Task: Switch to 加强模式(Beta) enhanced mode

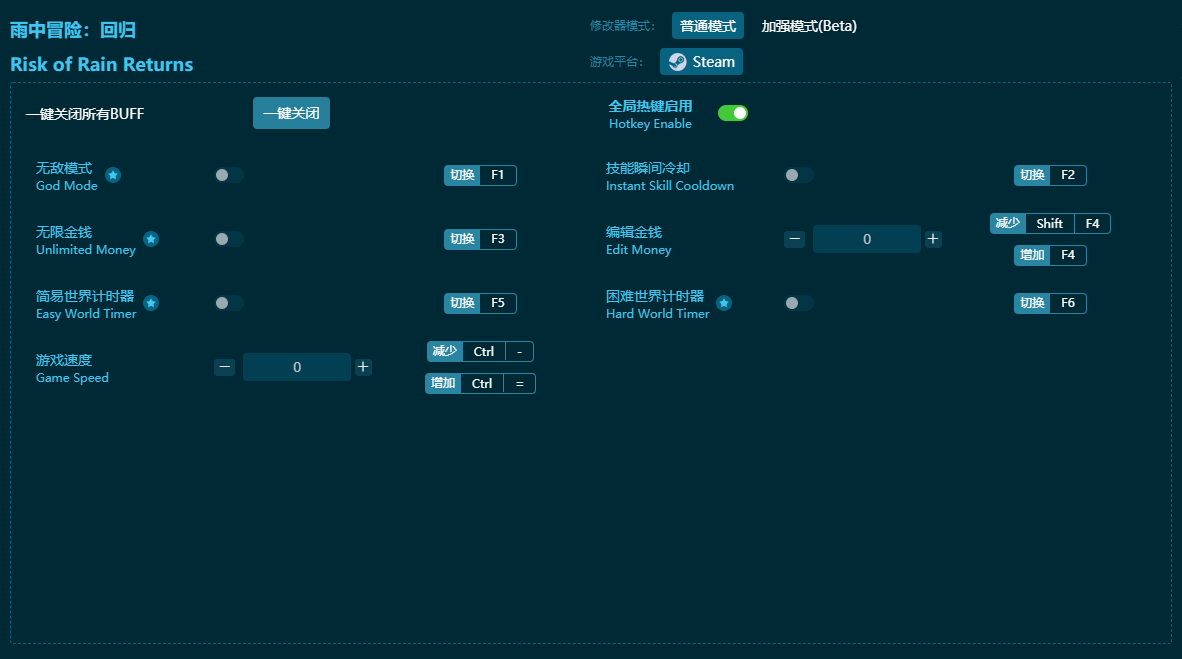Action: pyautogui.click(x=809, y=26)
